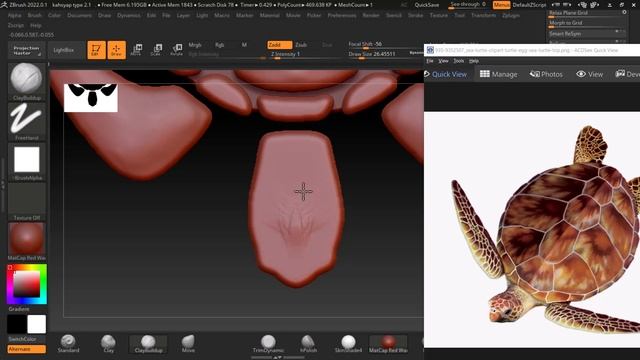
Task: Open ACDSee Tools menu
Action: click(458, 61)
